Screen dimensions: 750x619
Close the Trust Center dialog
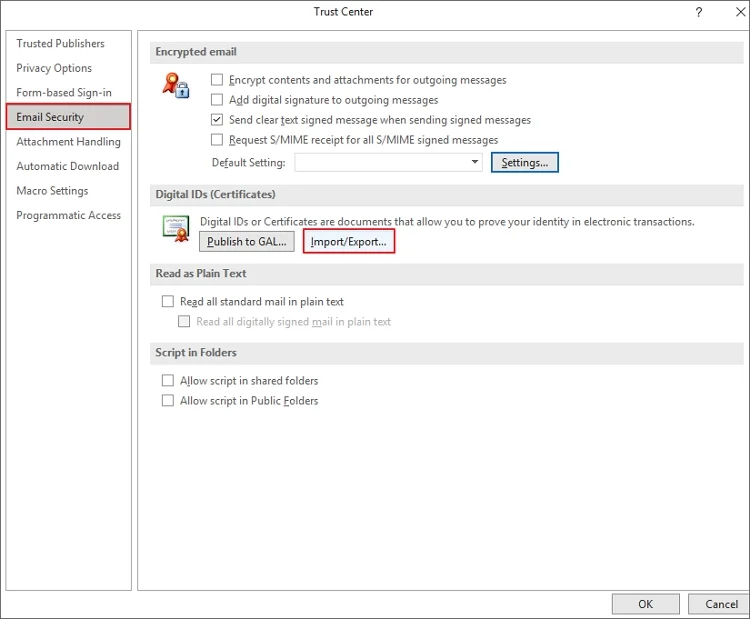[740, 12]
